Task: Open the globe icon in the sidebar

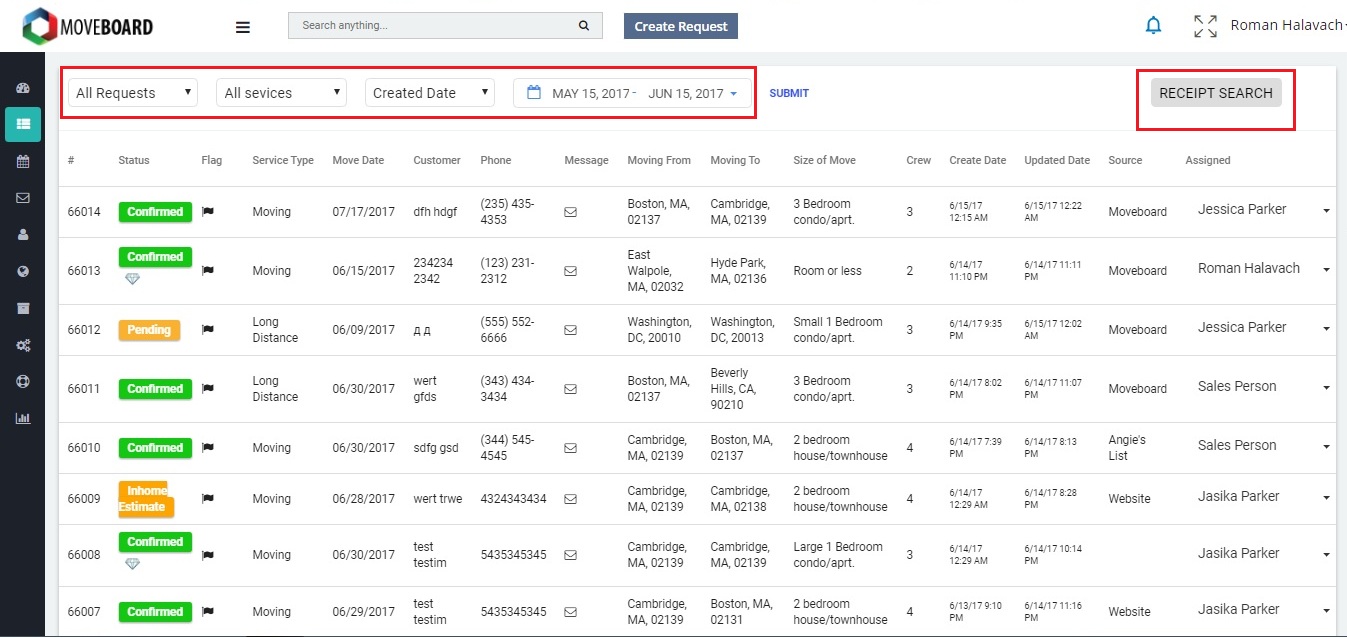Action: (22, 270)
